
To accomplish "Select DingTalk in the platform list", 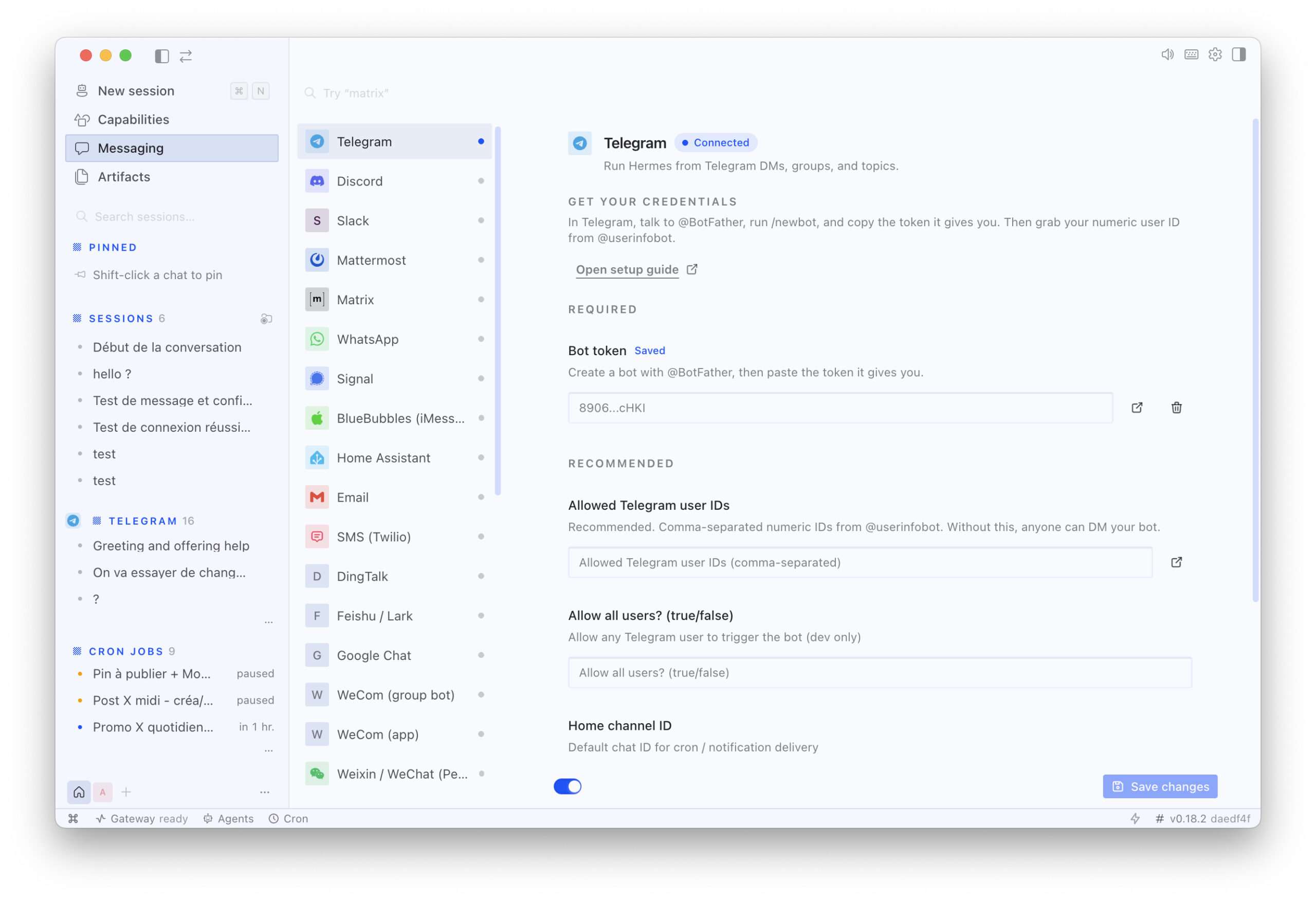I will coord(395,577).
